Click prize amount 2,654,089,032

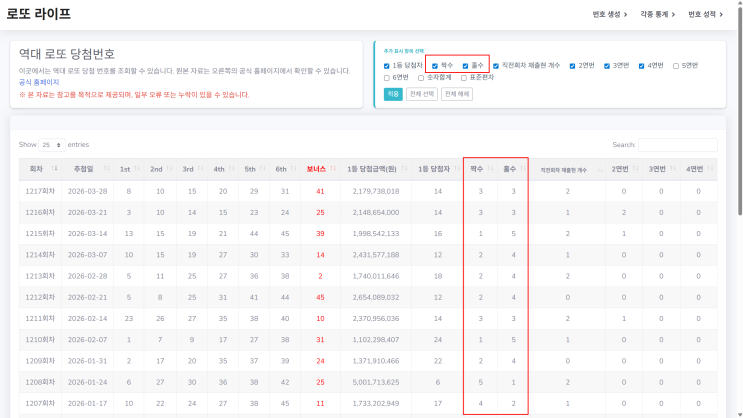point(376,297)
